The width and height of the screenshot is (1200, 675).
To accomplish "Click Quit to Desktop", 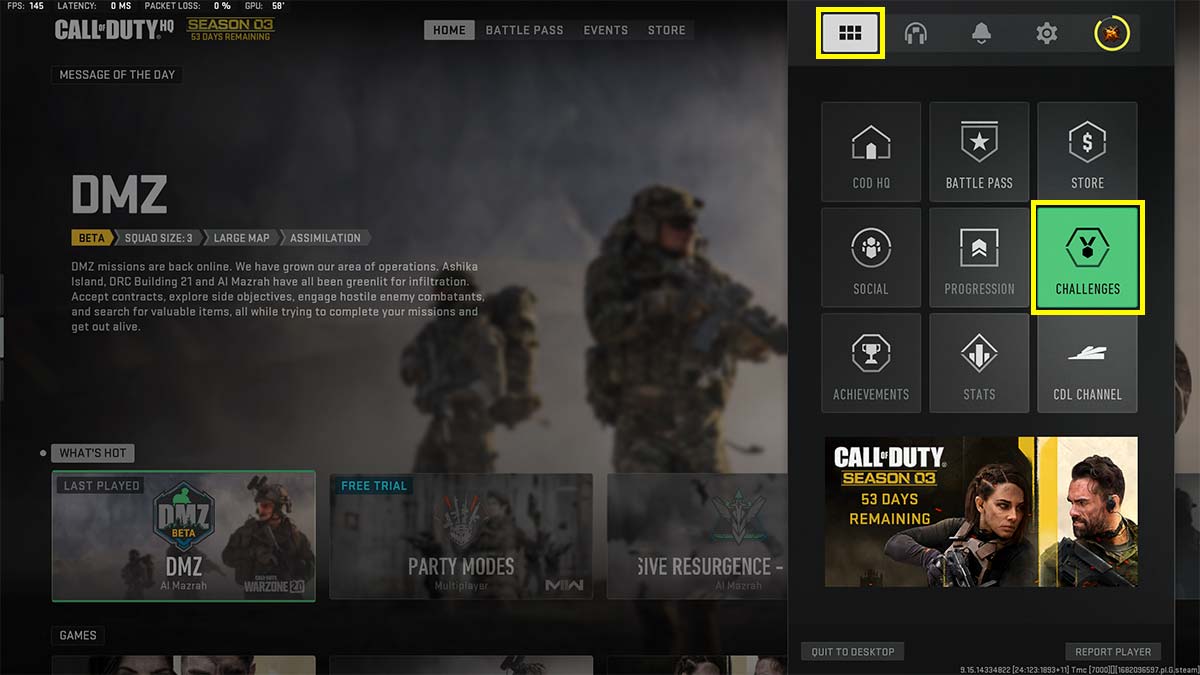I will point(852,651).
